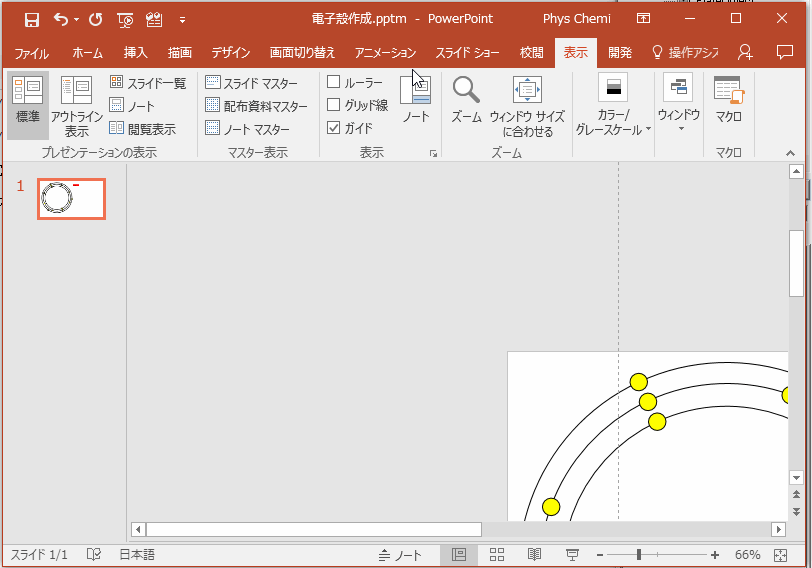This screenshot has height=568, width=812.
Task: Open スライド マスター view
Action: tap(252, 83)
